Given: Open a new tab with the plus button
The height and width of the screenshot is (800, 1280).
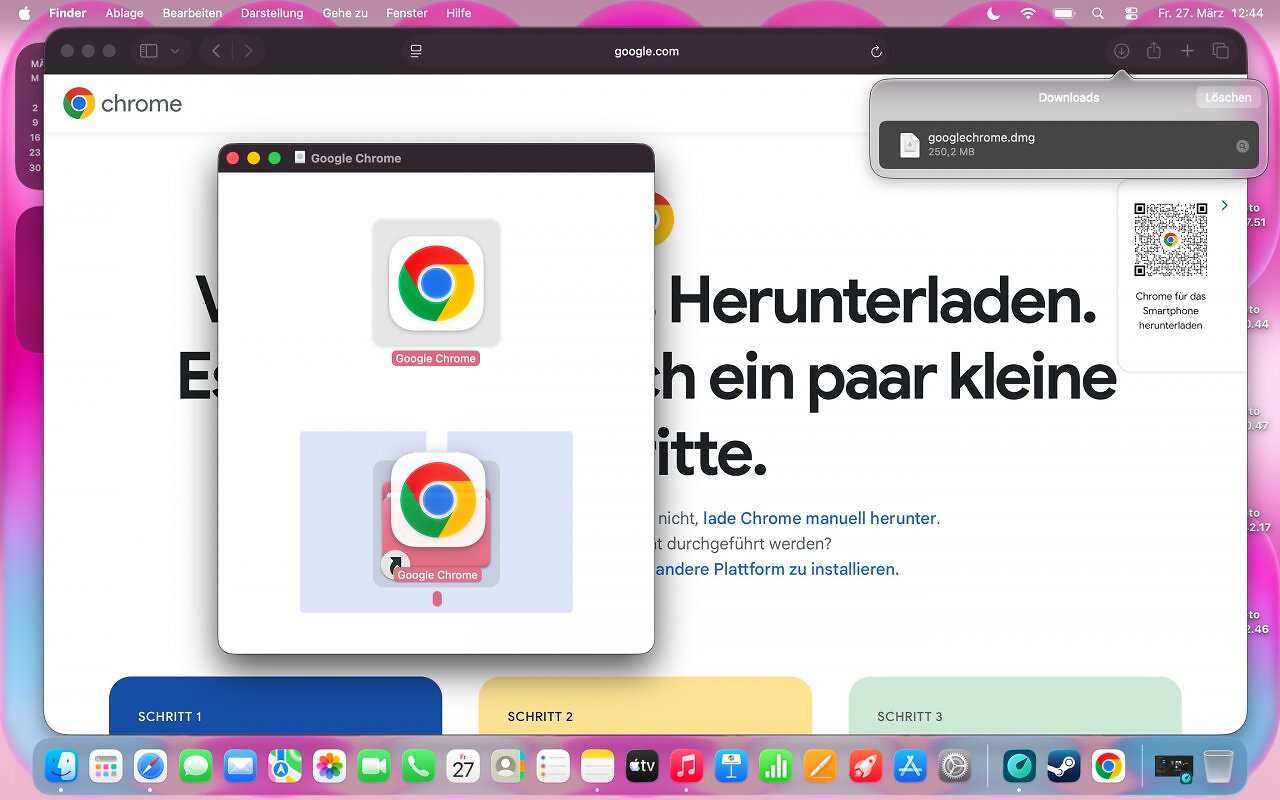Looking at the screenshot, I should (1187, 51).
